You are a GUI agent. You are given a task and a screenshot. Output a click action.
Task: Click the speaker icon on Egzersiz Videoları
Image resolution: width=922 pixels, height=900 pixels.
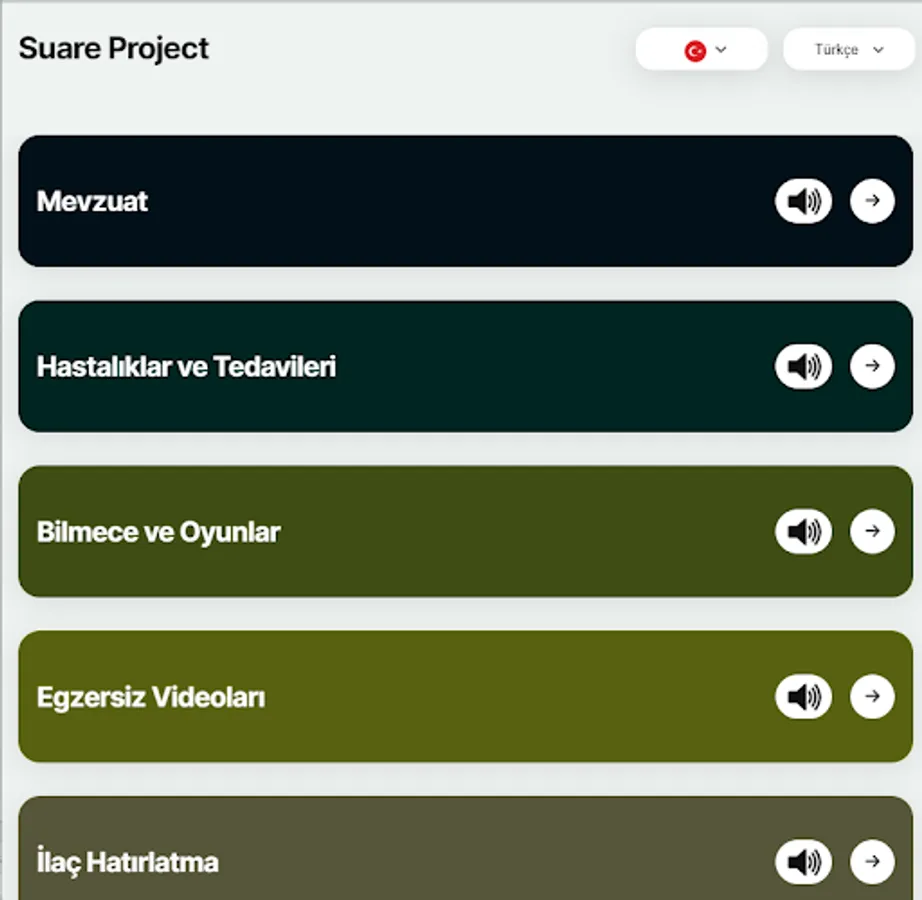pos(803,696)
